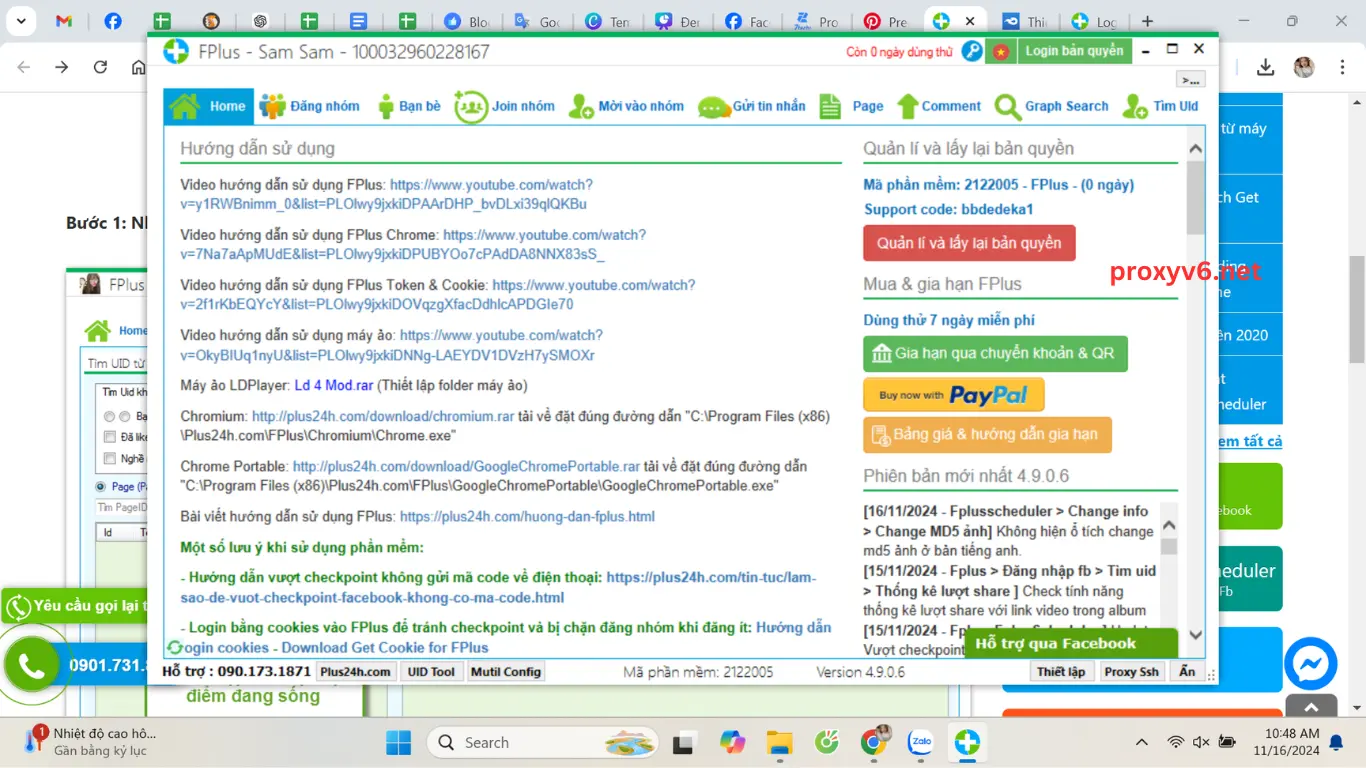Click the FPlus logo in title bar
The height and width of the screenshot is (768, 1366).
click(x=176, y=51)
